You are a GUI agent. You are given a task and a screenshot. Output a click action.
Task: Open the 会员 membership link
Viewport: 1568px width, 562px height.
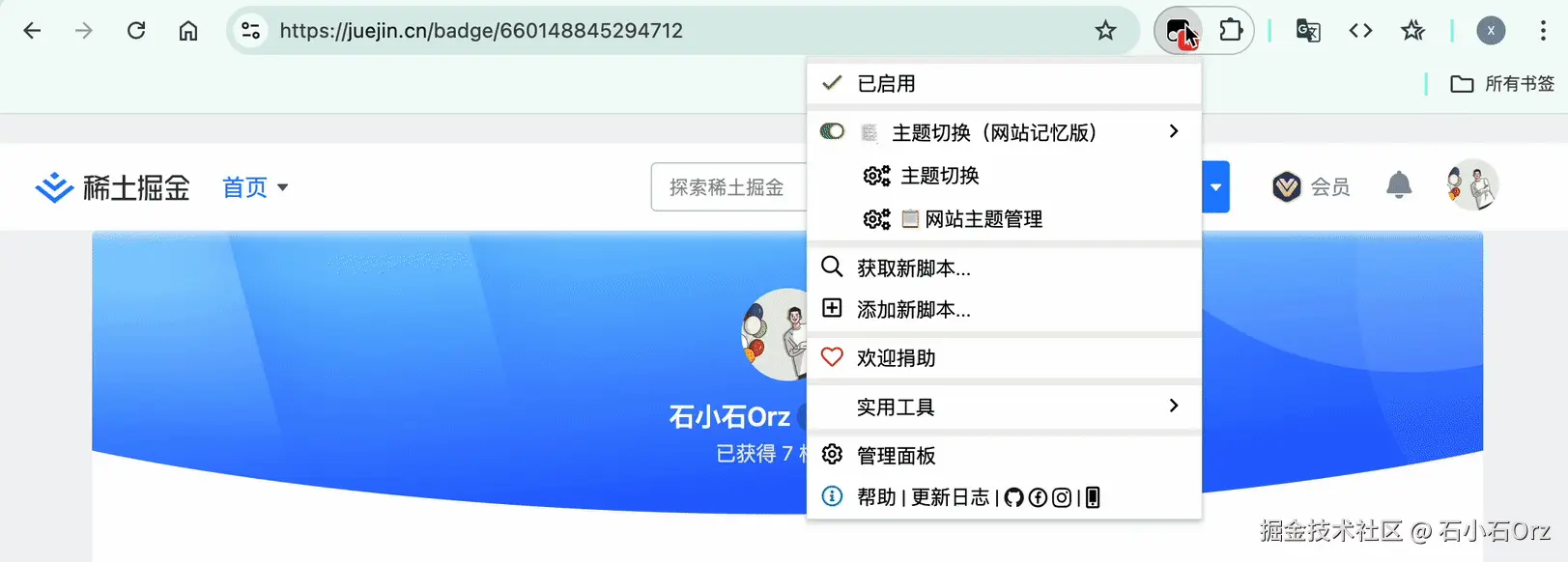[x=1311, y=186]
